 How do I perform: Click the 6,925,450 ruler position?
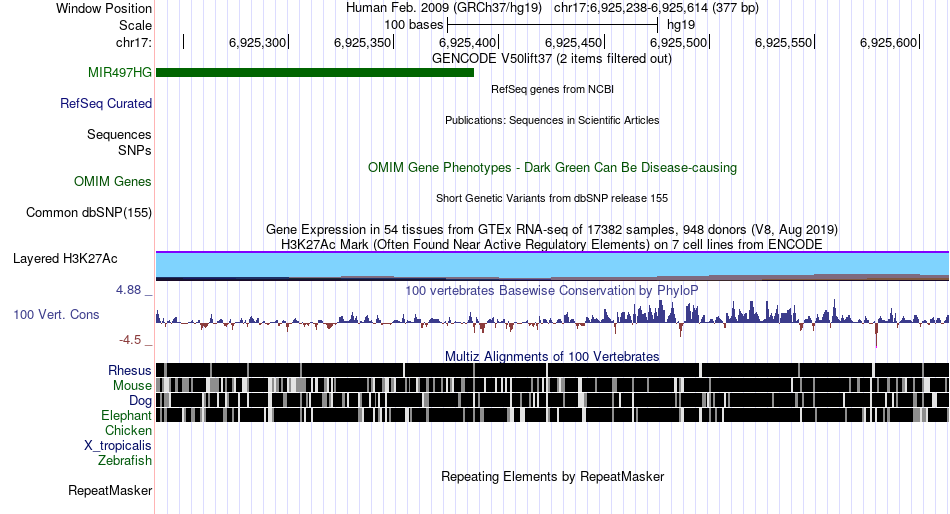pyautogui.click(x=574, y=42)
